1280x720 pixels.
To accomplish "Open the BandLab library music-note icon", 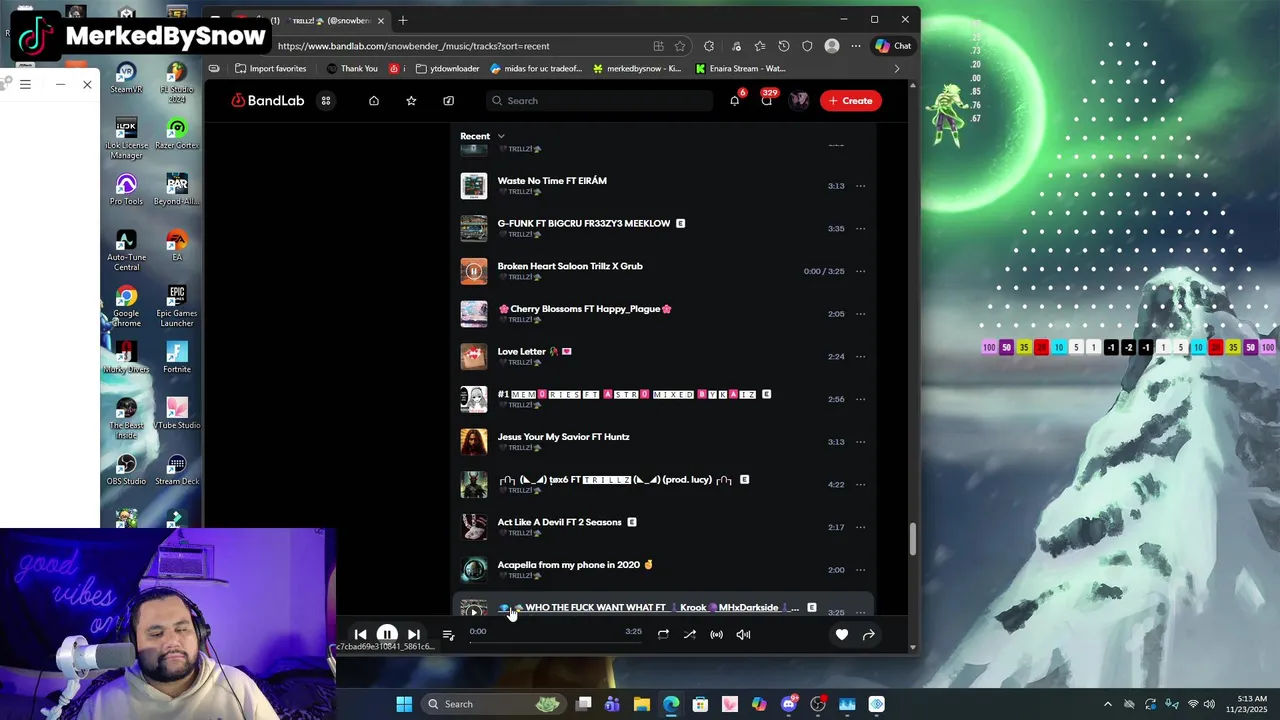I will click(x=448, y=101).
